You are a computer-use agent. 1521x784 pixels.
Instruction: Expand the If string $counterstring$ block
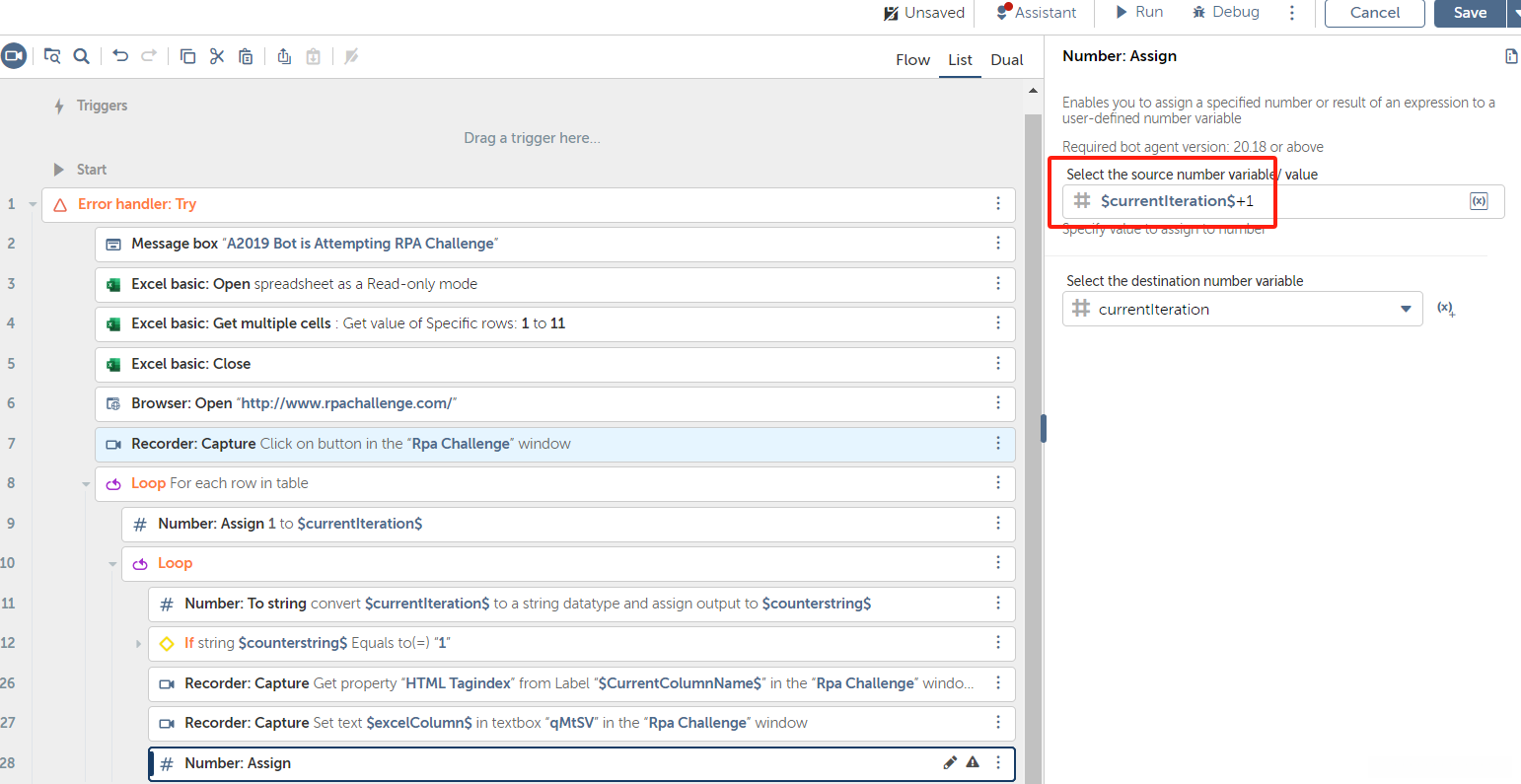pyautogui.click(x=139, y=643)
